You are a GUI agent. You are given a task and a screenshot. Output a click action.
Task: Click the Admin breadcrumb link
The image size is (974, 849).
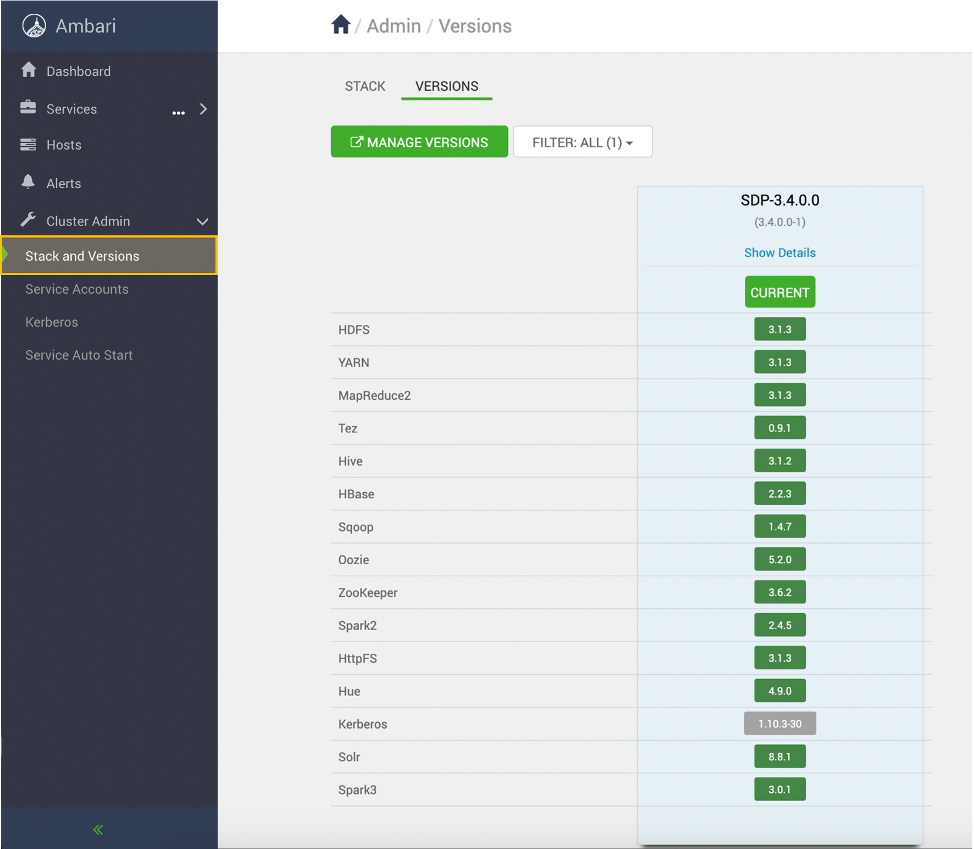(x=394, y=26)
